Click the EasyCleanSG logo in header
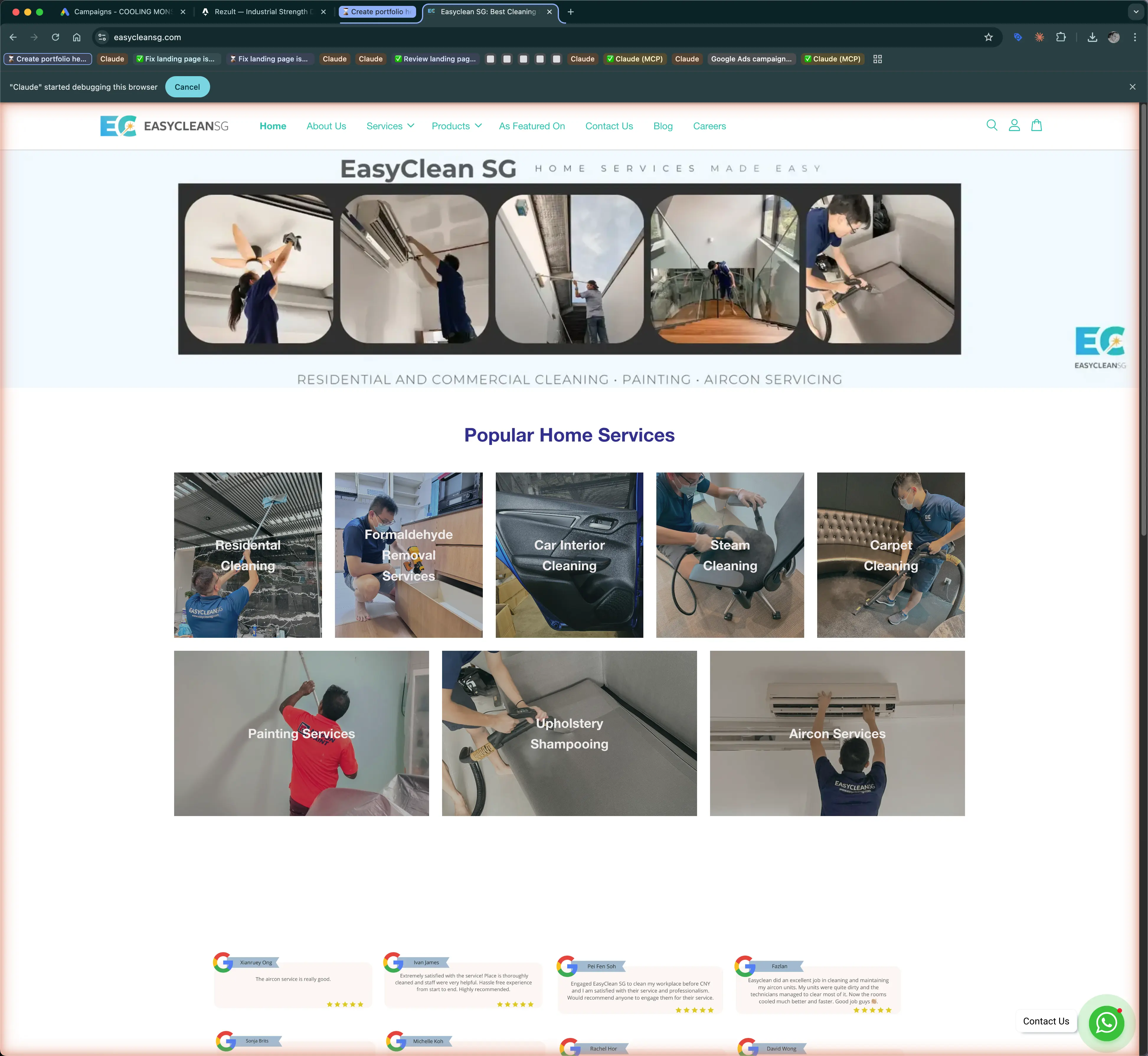 tap(164, 126)
